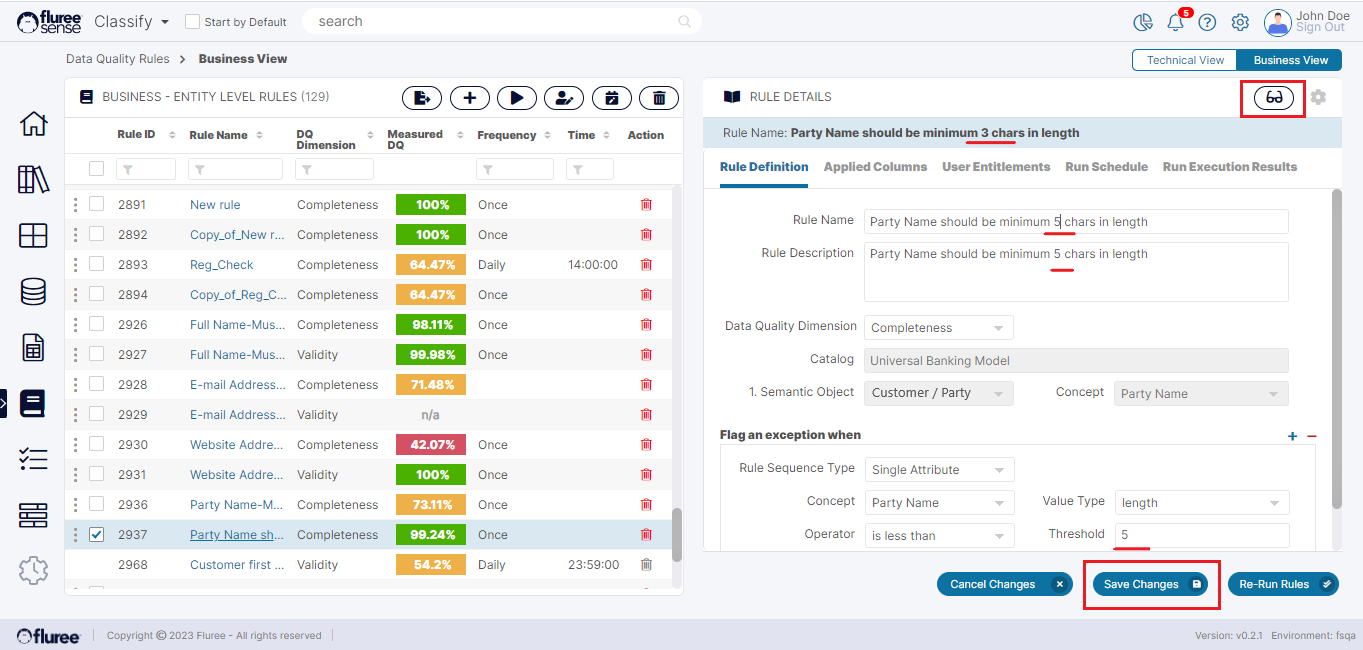
Task: Click the Save Changes button
Action: pyautogui.click(x=1152, y=584)
